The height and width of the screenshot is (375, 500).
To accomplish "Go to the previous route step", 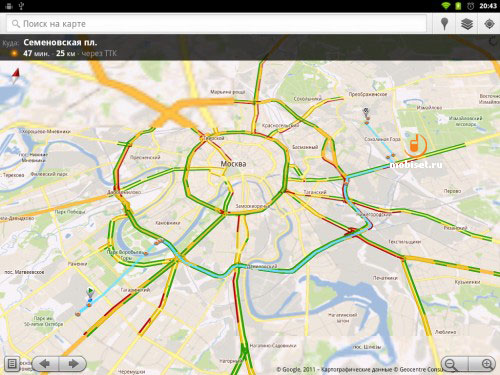I will 45,363.
